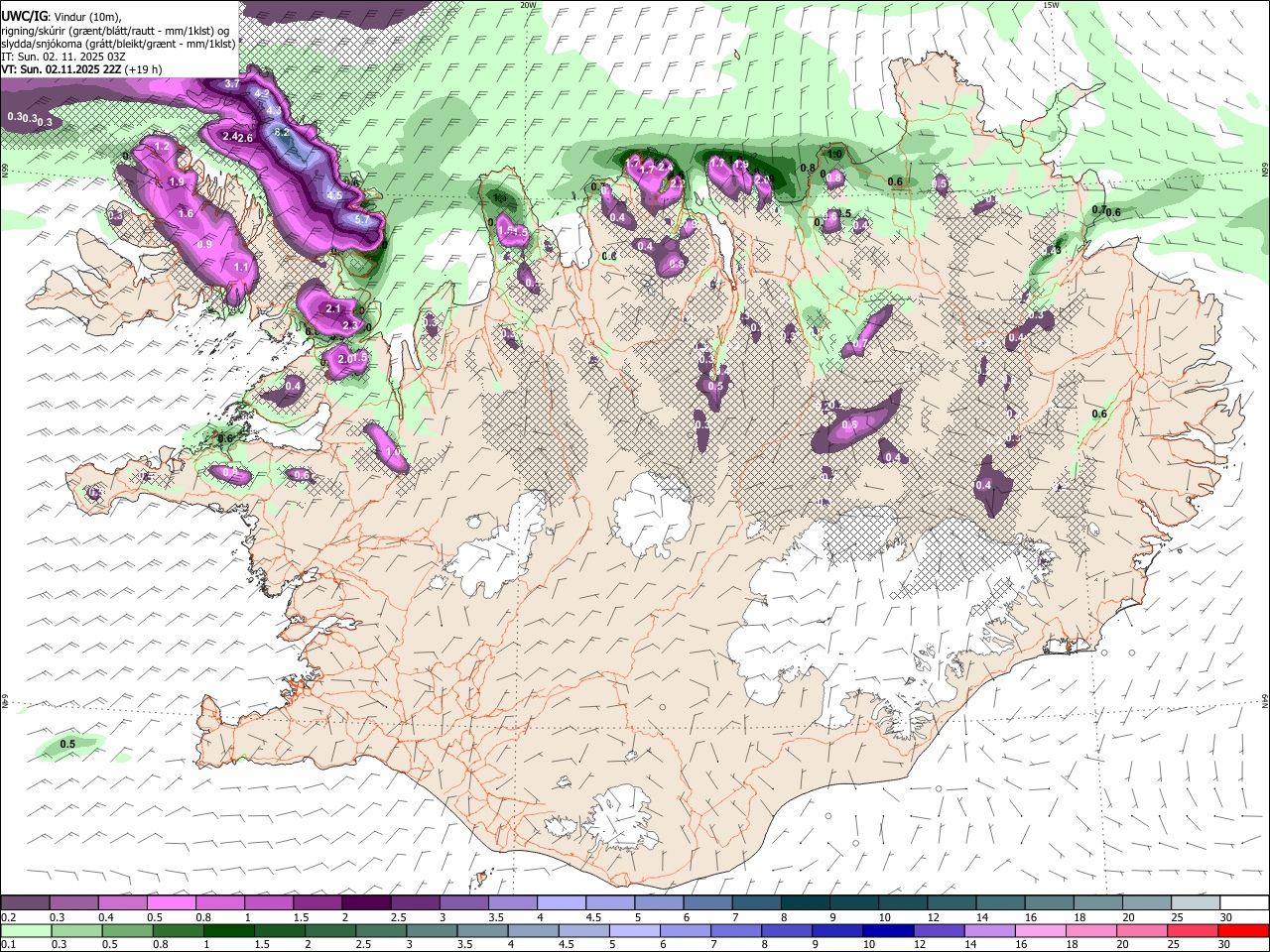Screen dimensions: 1270x952
Task: Select the light pink 16–18 rain legend swatch
Action: [x=1041, y=931]
